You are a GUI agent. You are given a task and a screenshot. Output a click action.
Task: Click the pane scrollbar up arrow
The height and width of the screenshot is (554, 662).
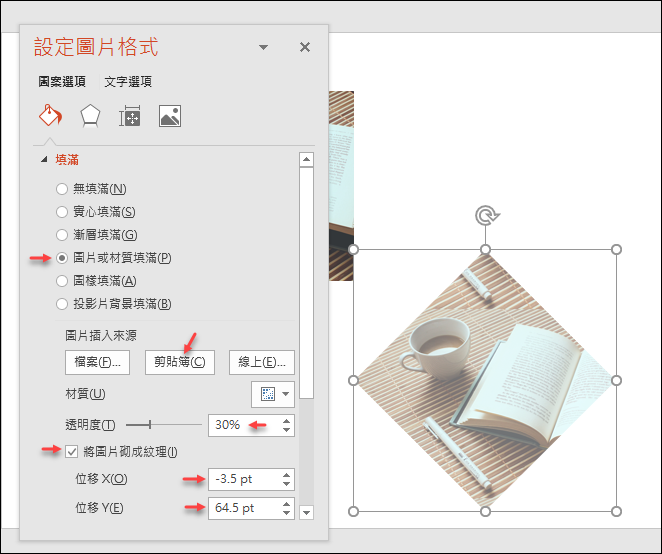(307, 160)
